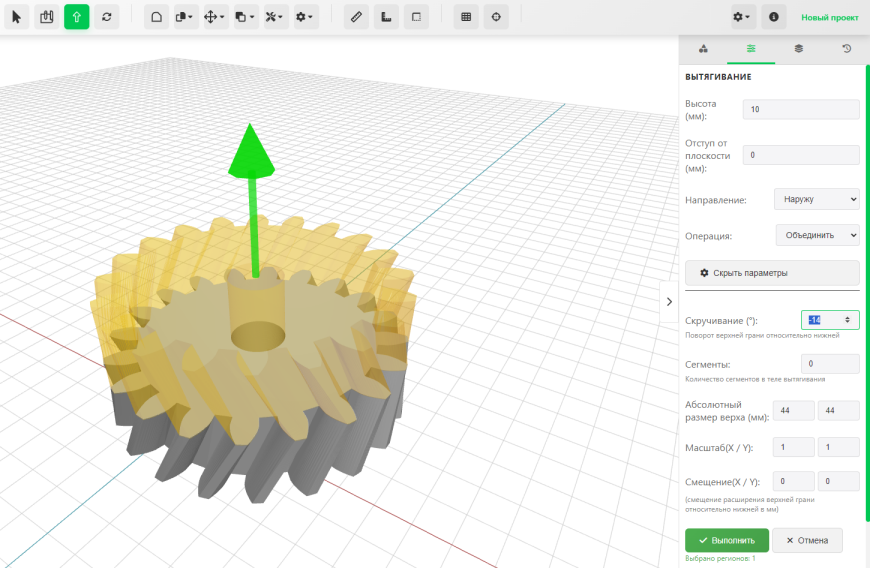Open the Операция operation dropdown
The height and width of the screenshot is (568, 870).
pos(818,235)
